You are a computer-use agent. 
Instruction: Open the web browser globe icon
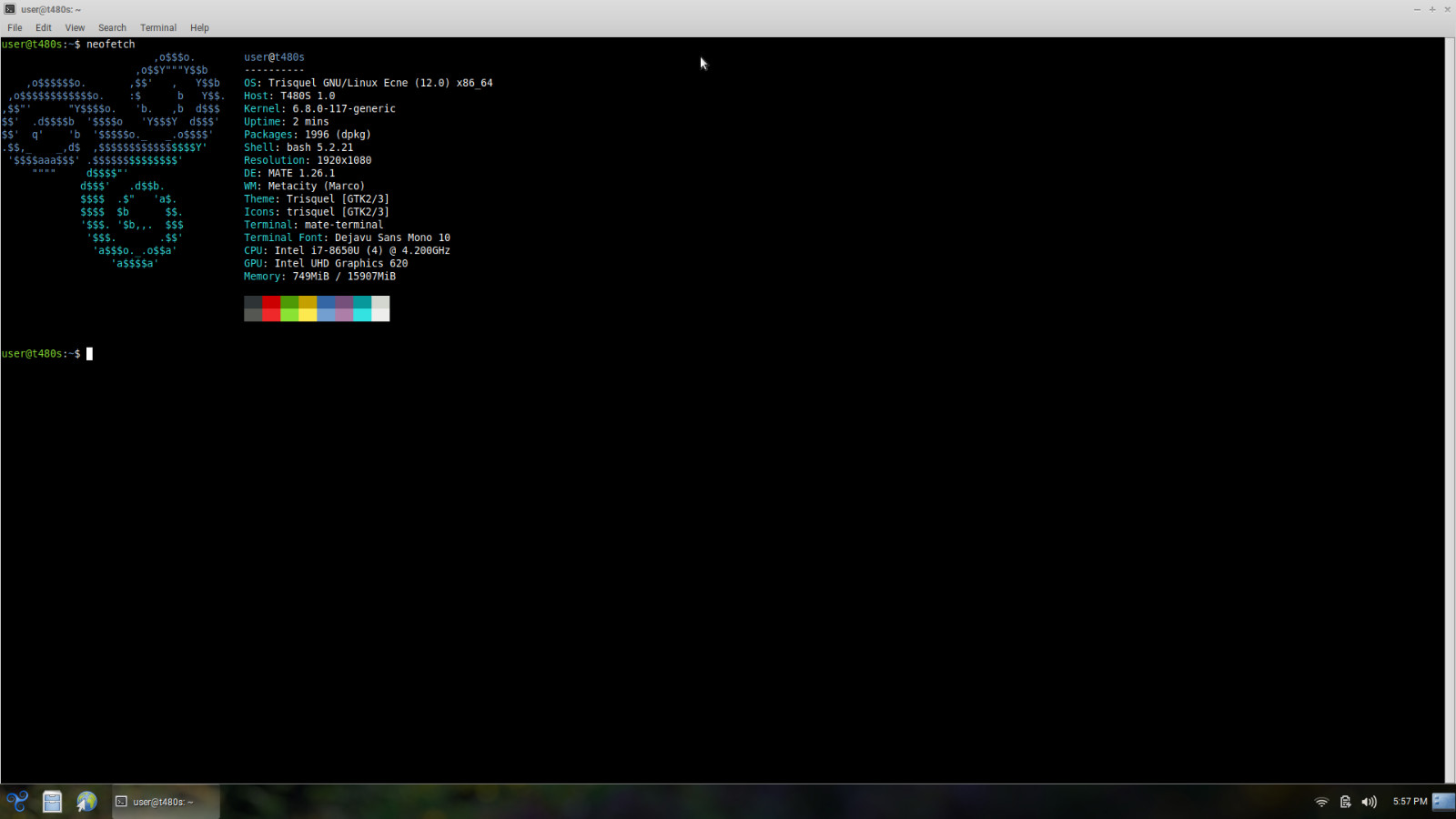click(86, 801)
